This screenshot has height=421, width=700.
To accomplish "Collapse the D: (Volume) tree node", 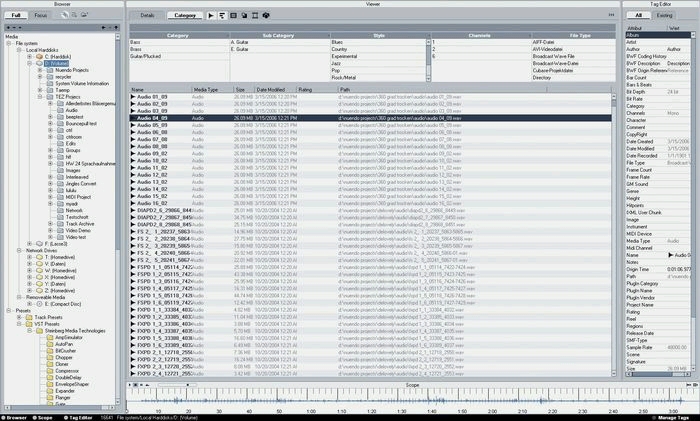I will [29, 63].
